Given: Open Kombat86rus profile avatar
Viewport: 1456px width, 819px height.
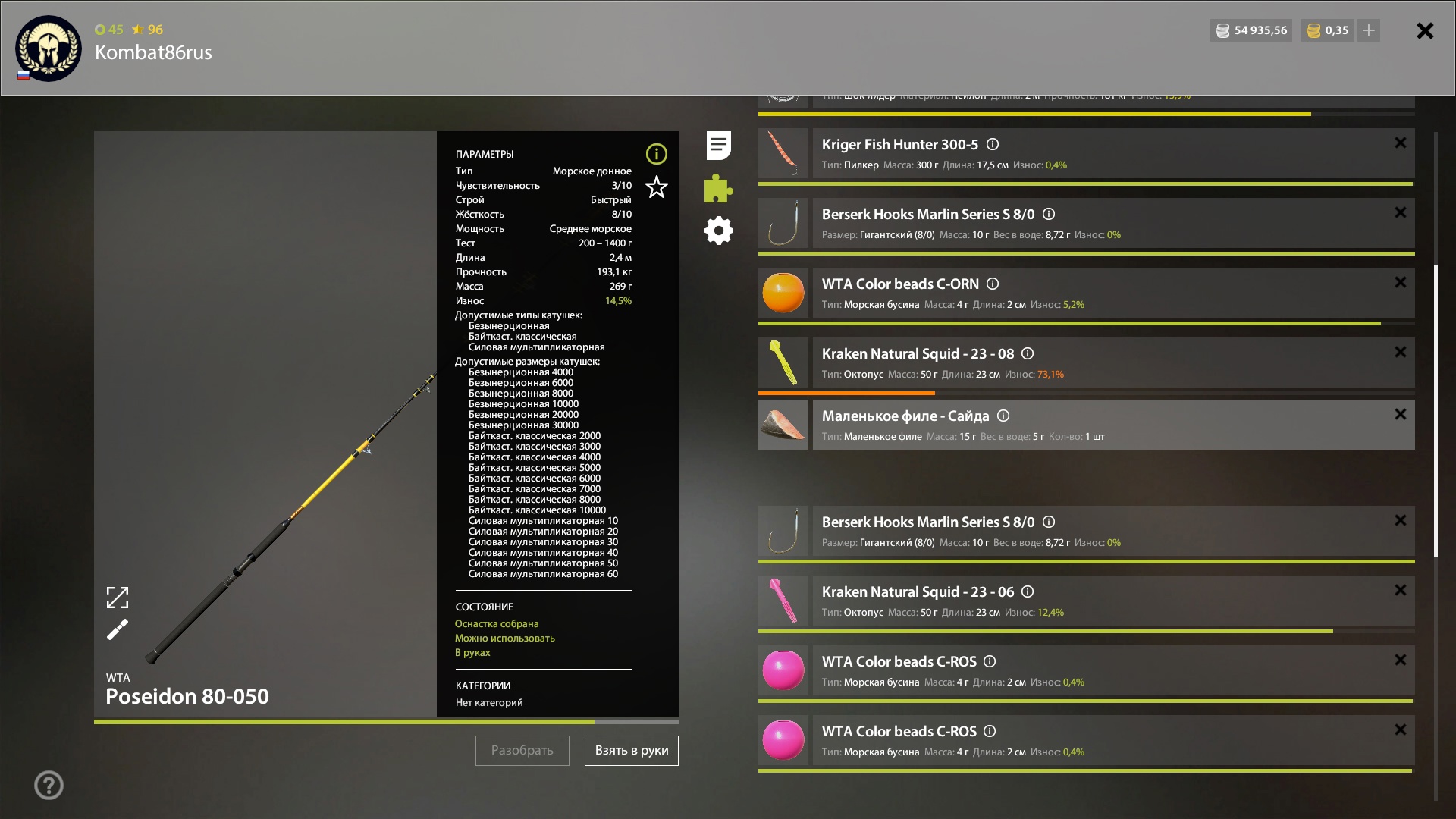Looking at the screenshot, I should 49,48.
